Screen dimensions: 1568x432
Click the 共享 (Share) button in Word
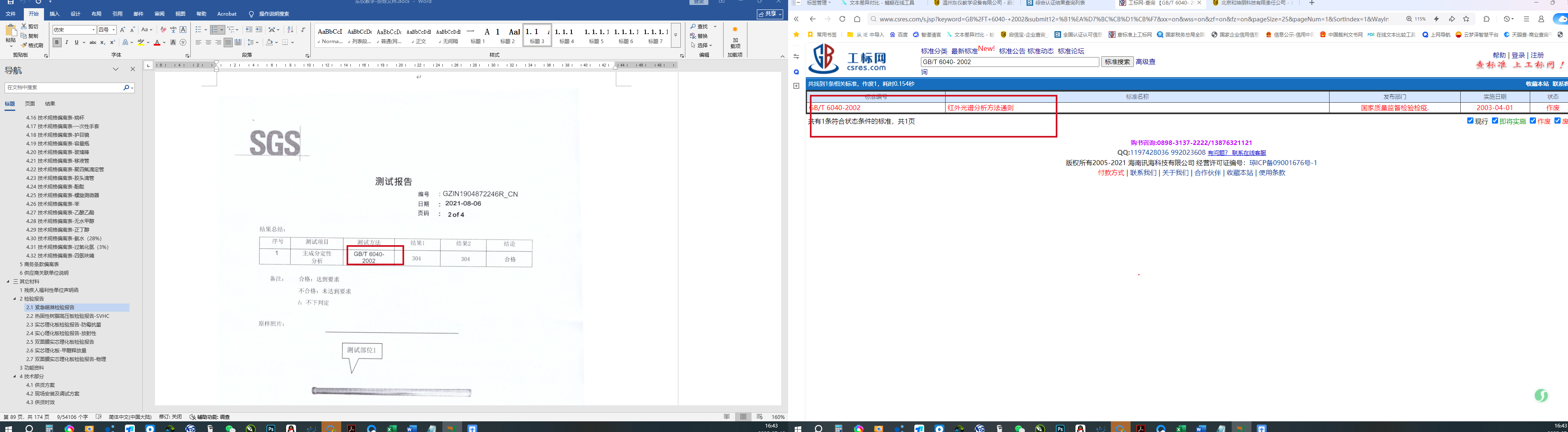pos(770,14)
